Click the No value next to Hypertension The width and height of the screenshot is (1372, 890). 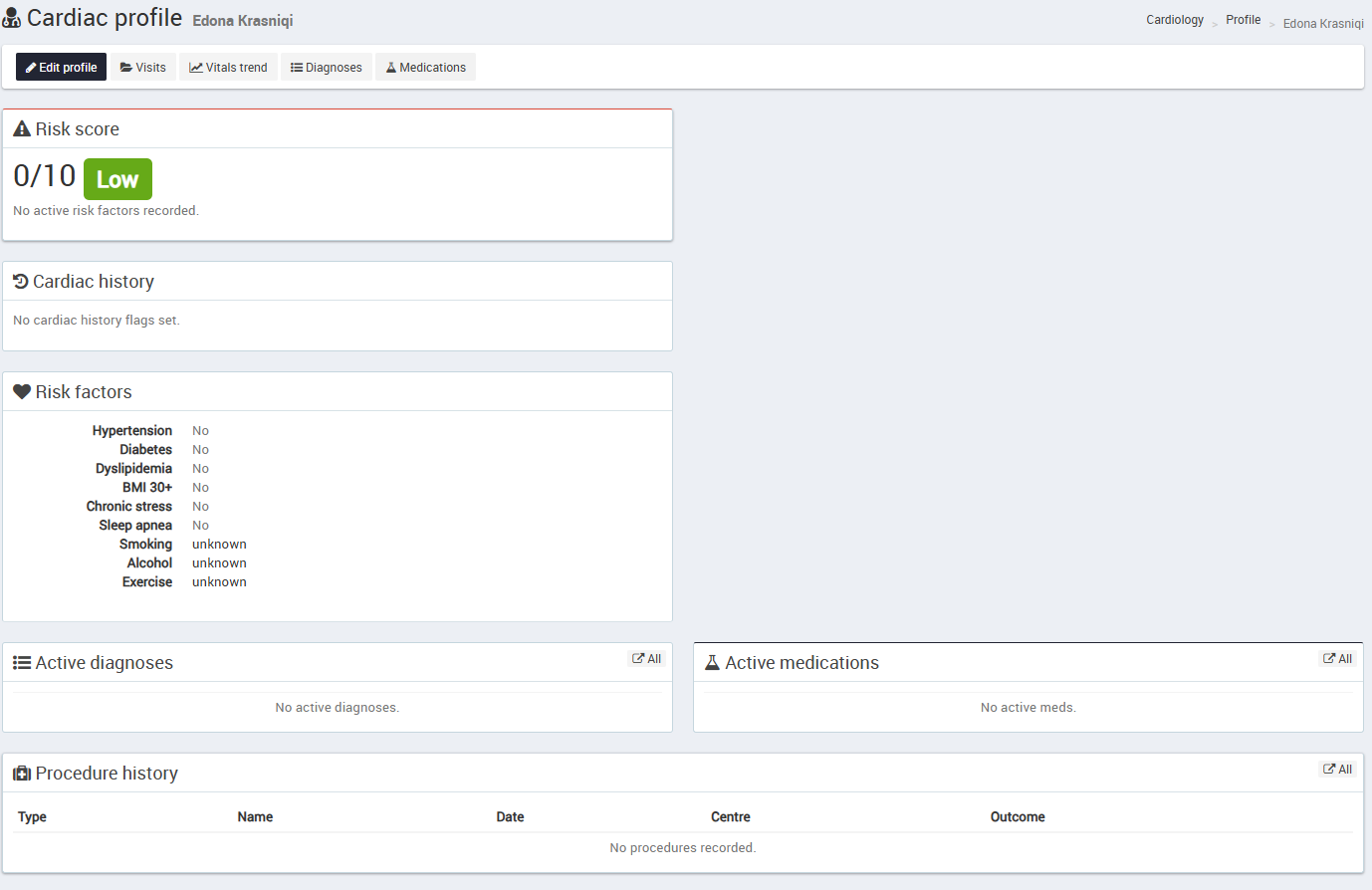tap(200, 430)
